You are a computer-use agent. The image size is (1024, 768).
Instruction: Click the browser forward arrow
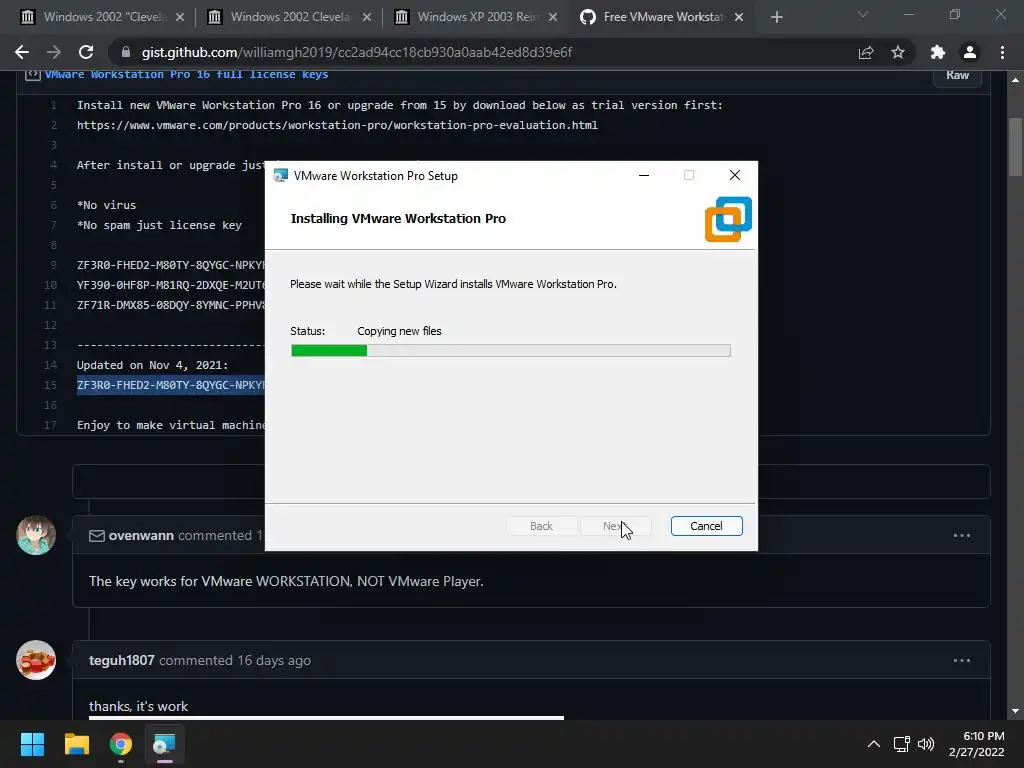pos(54,52)
